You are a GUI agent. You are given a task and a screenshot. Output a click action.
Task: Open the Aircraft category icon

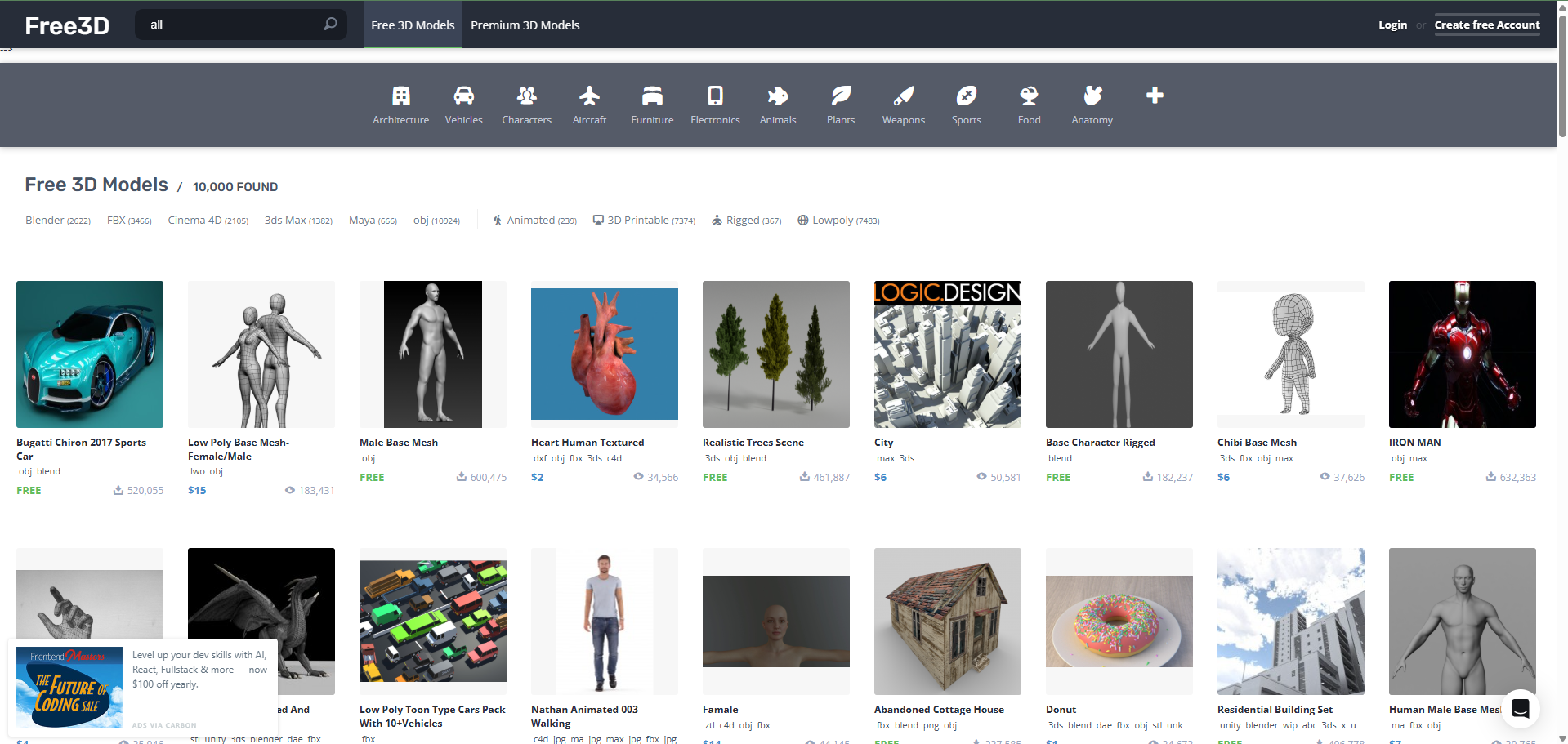click(589, 96)
